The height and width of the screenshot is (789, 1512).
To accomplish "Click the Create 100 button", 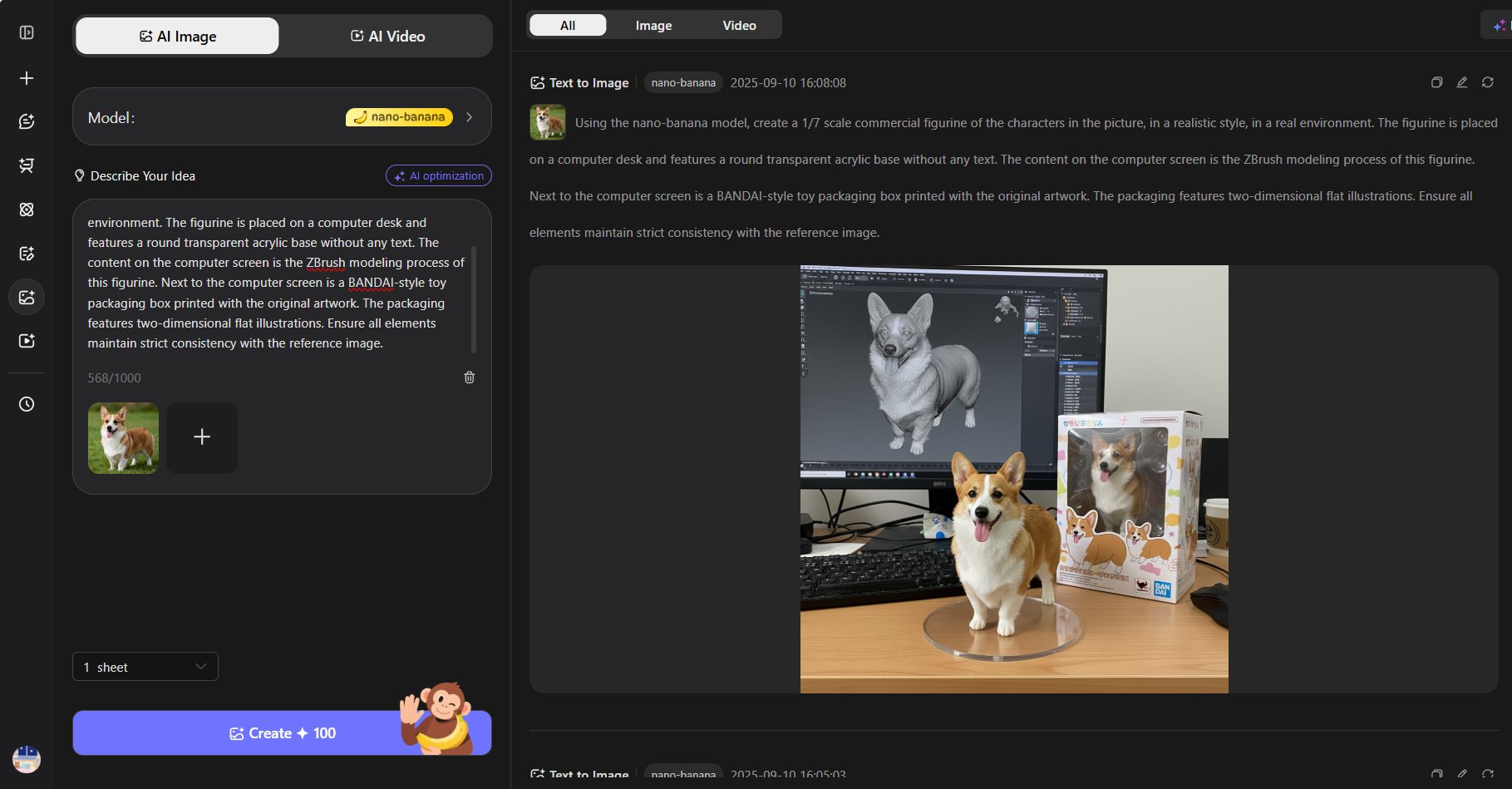I will tap(282, 733).
